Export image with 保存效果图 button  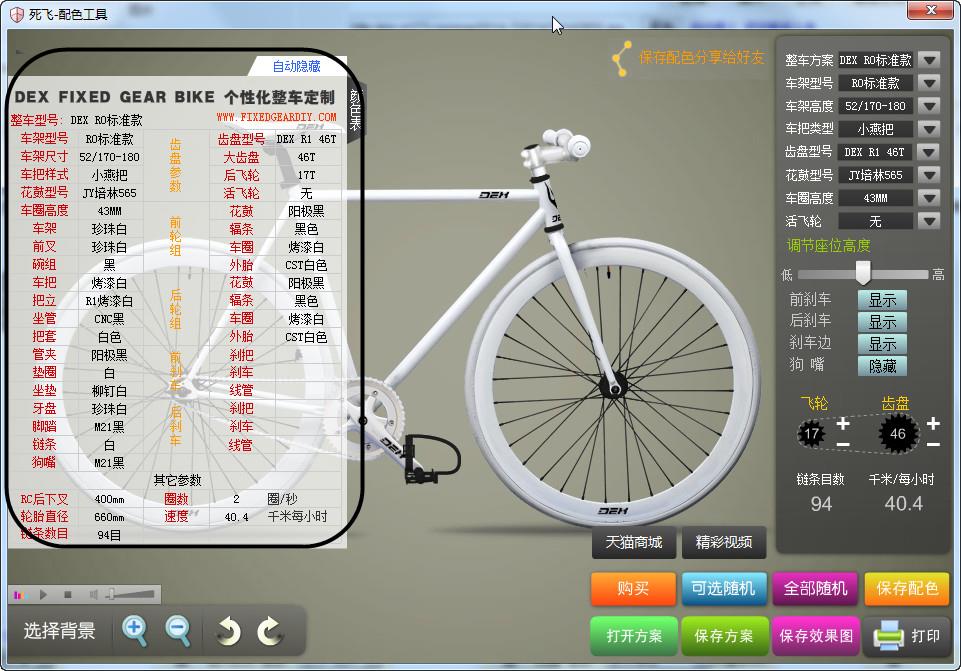tap(816, 636)
